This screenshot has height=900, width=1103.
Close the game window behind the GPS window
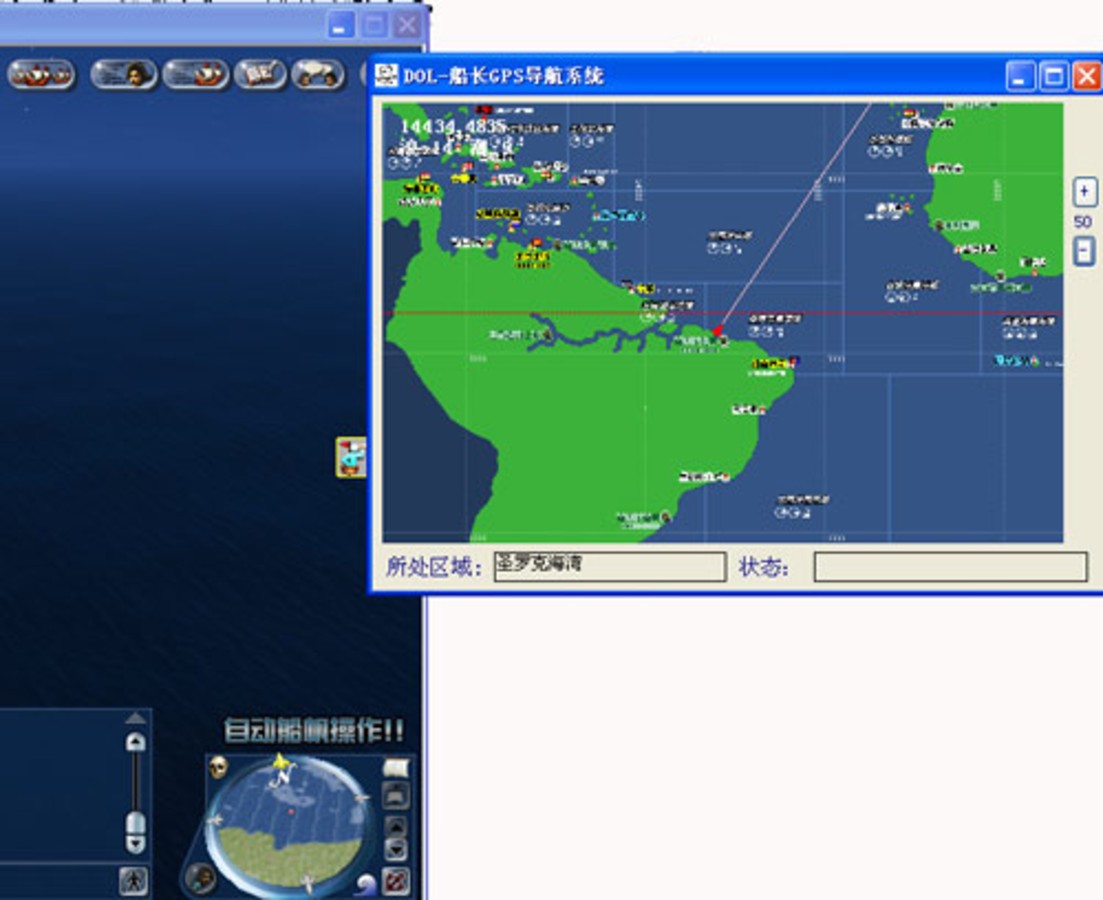[x=407, y=26]
